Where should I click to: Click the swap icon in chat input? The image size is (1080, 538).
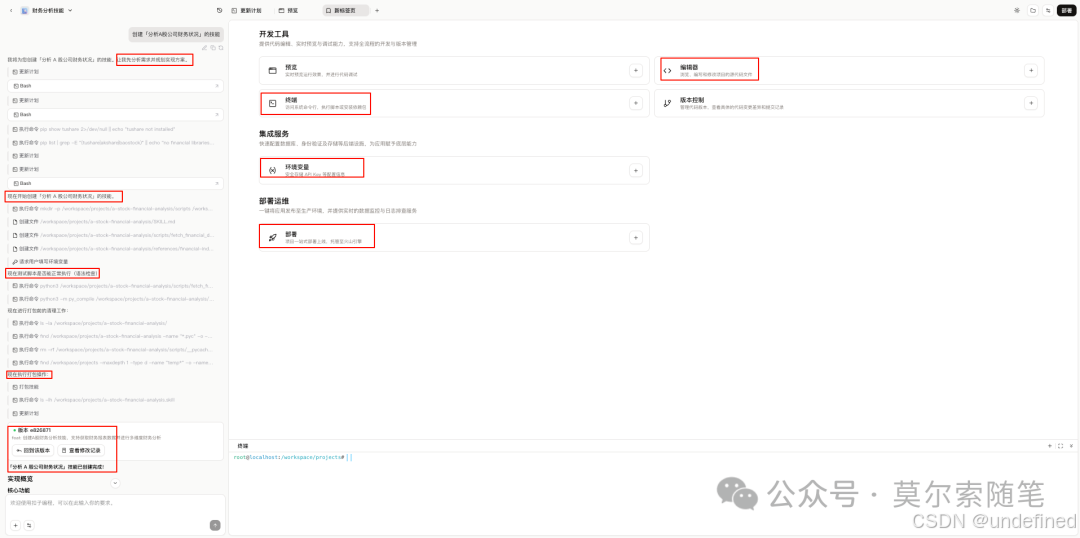point(29,525)
